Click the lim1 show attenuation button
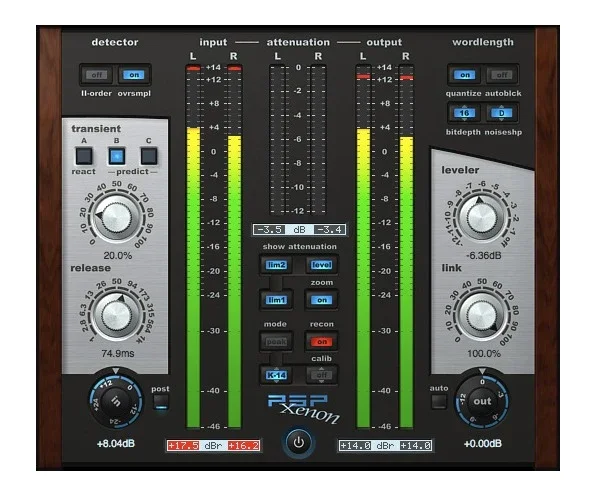597x497 pixels. [x=276, y=300]
